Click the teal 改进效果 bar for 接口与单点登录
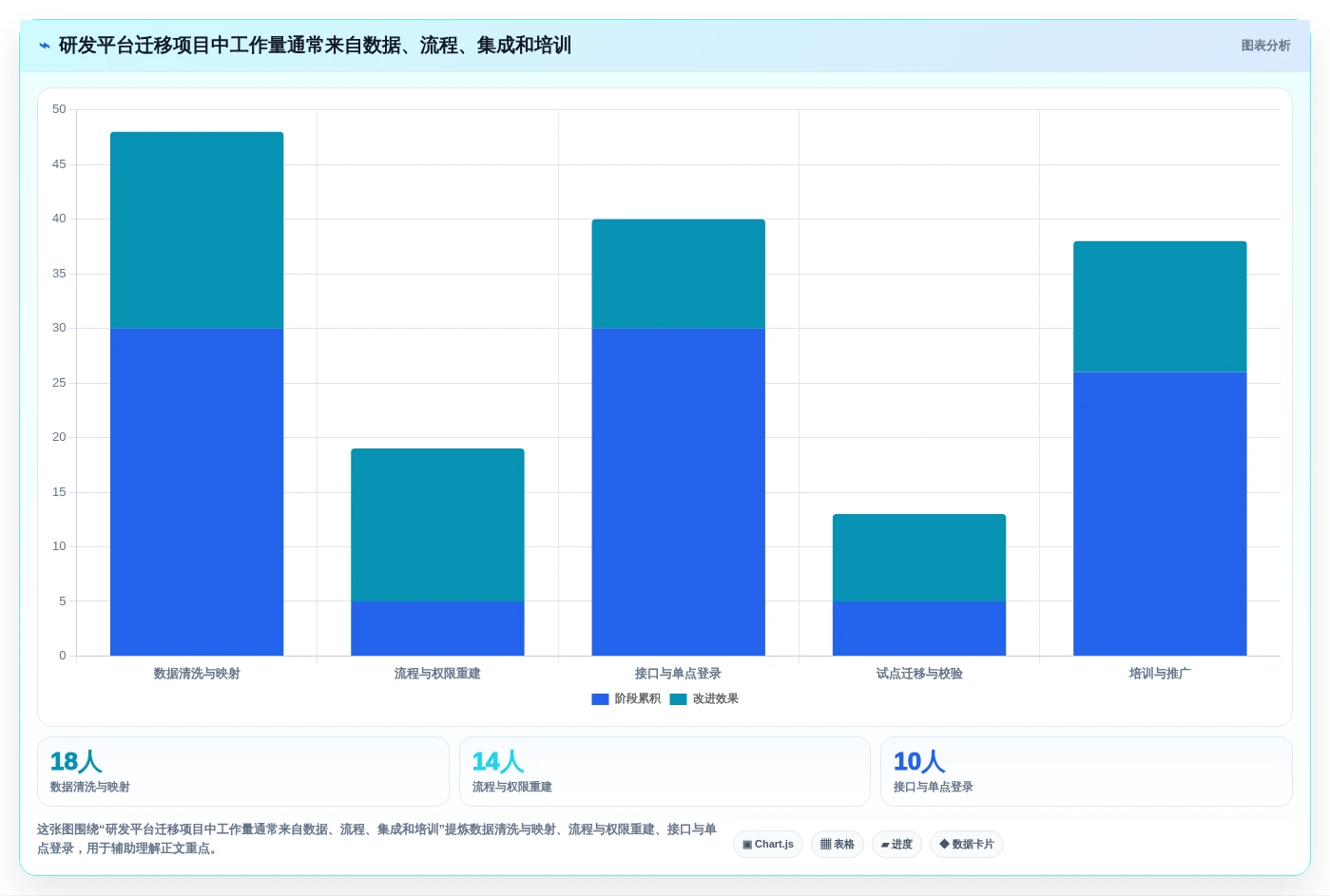This screenshot has height=896, width=1330. (678, 274)
